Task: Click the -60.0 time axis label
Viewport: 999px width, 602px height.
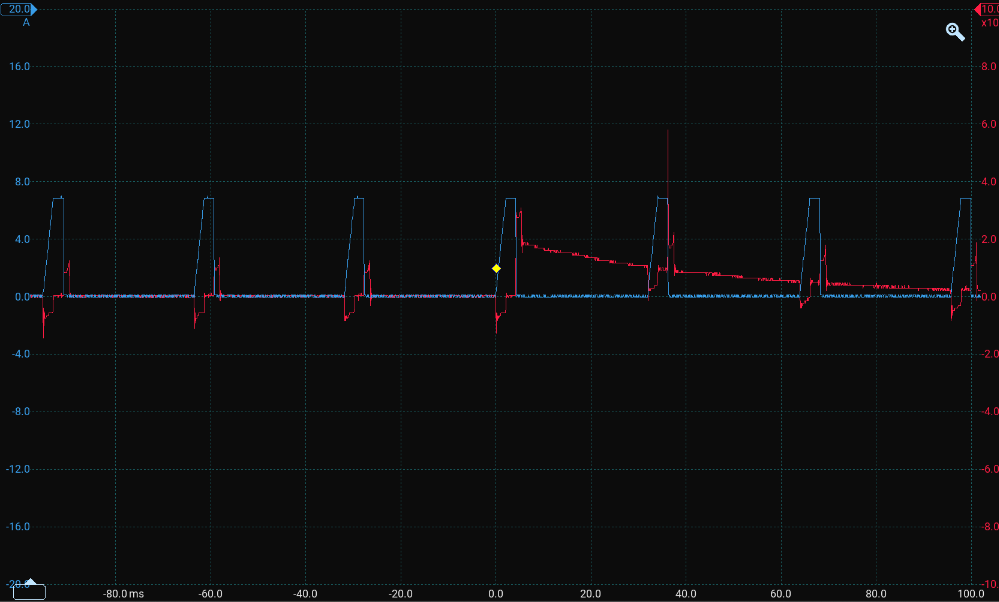Action: [x=210, y=593]
